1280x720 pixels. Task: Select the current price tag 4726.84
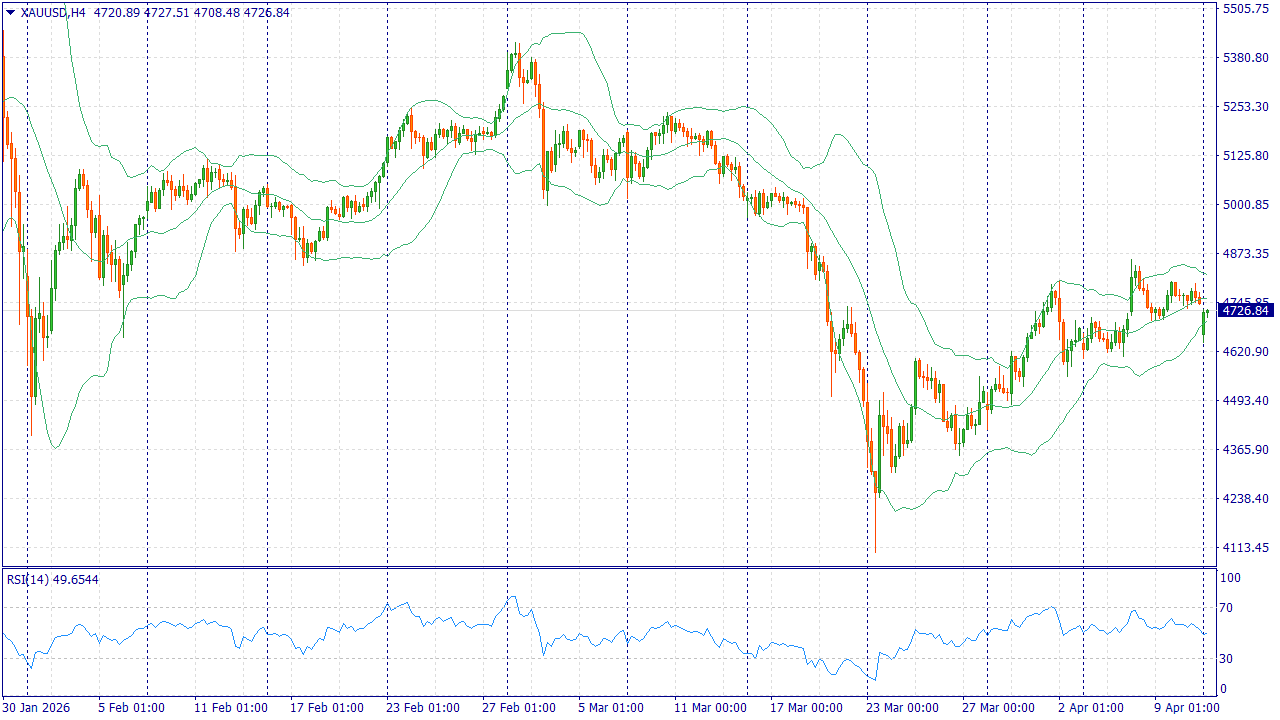[x=1246, y=311]
